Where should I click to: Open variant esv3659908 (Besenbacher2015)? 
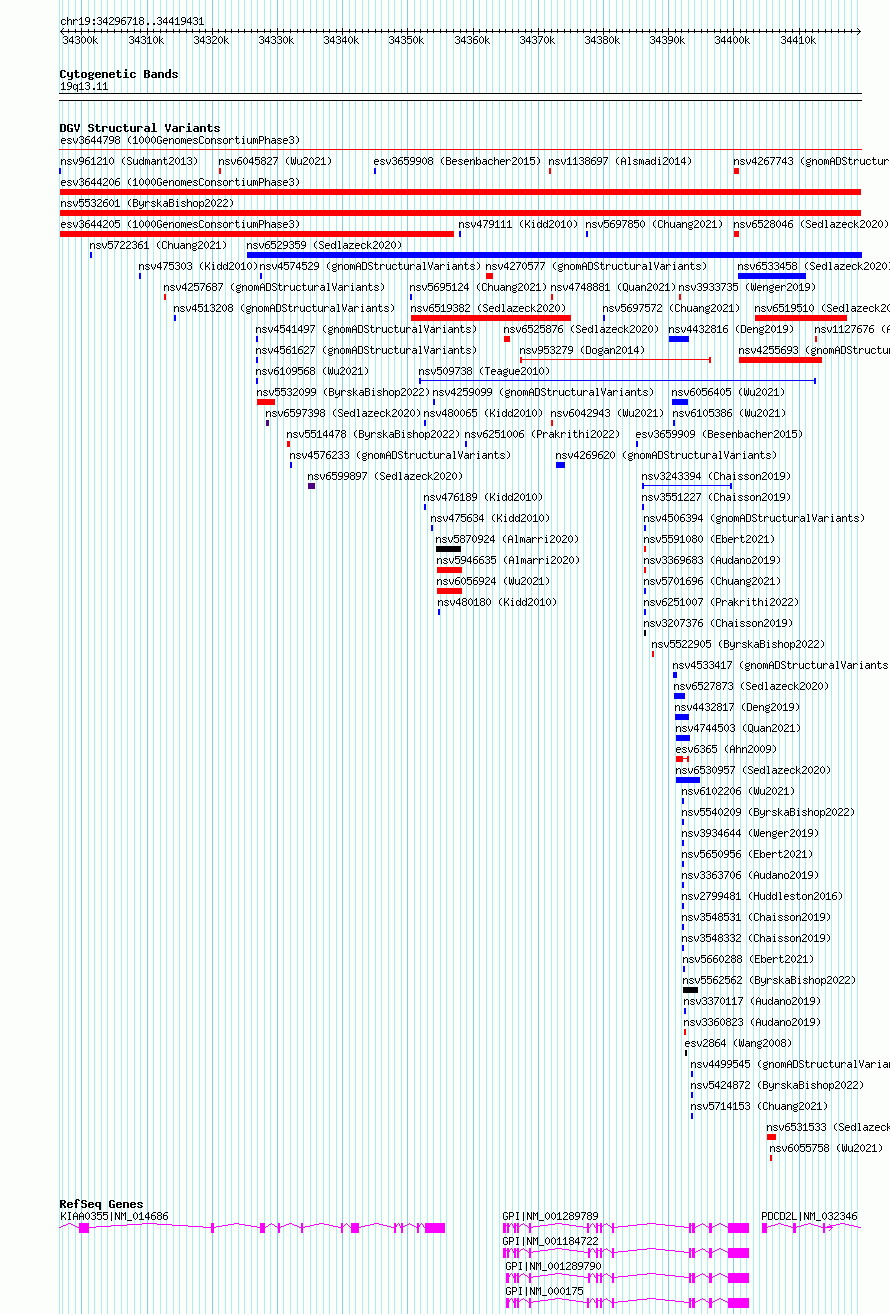[457, 162]
